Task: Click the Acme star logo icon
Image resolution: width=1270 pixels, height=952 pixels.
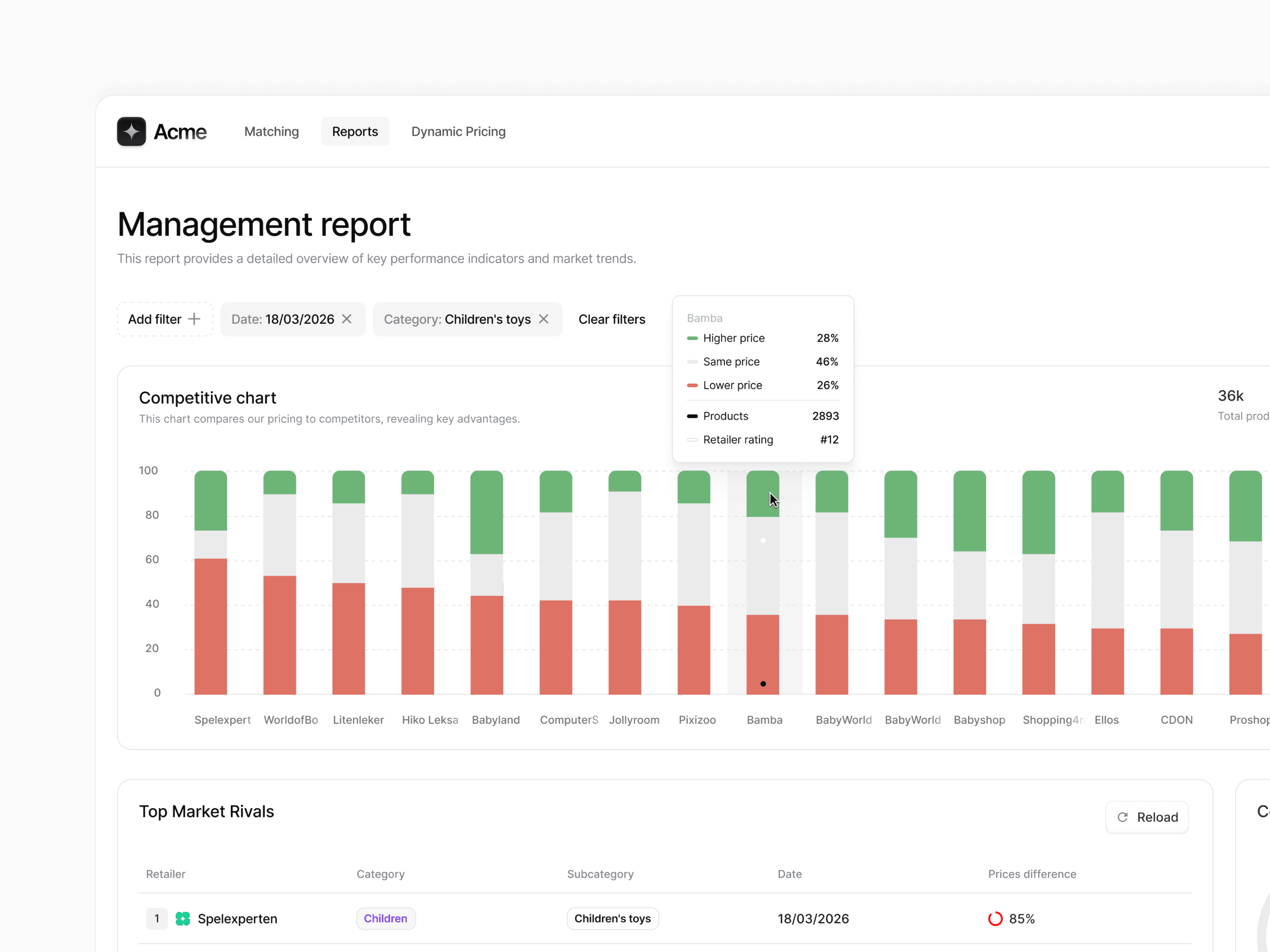Action: [131, 131]
